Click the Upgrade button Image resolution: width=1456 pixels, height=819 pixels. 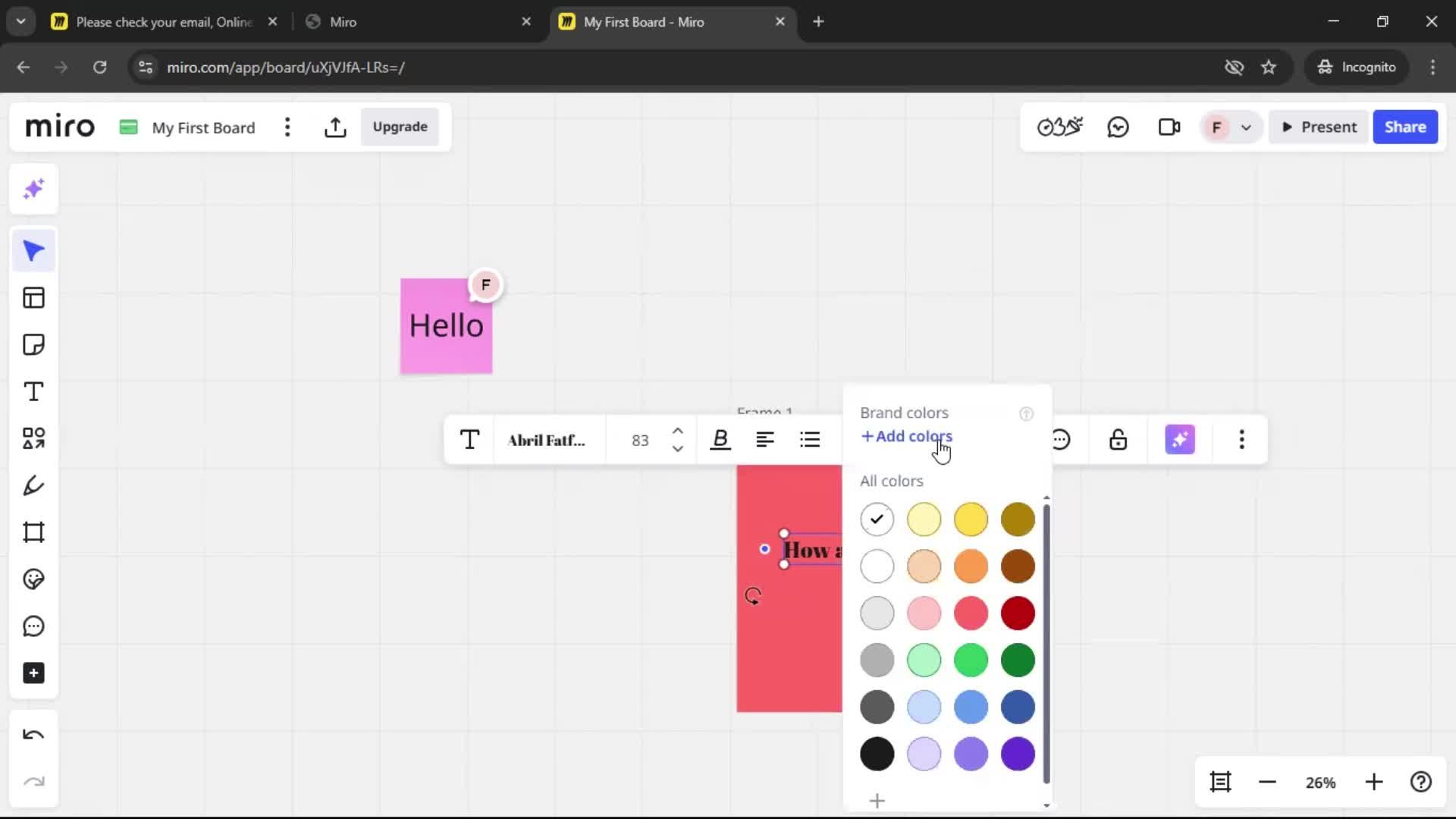pos(400,127)
